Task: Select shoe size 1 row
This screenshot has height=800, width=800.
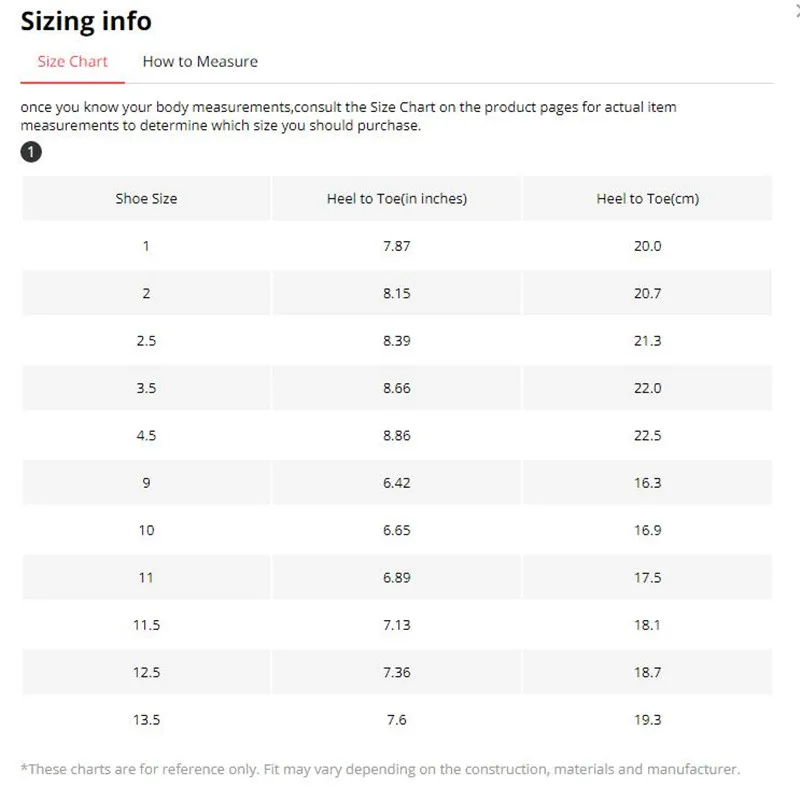Action: (146, 246)
